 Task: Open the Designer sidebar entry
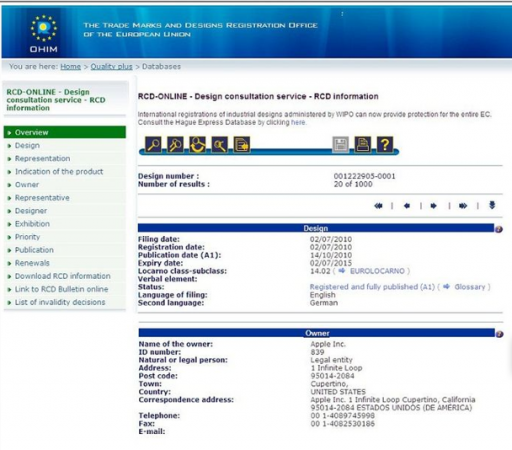[x=31, y=211]
